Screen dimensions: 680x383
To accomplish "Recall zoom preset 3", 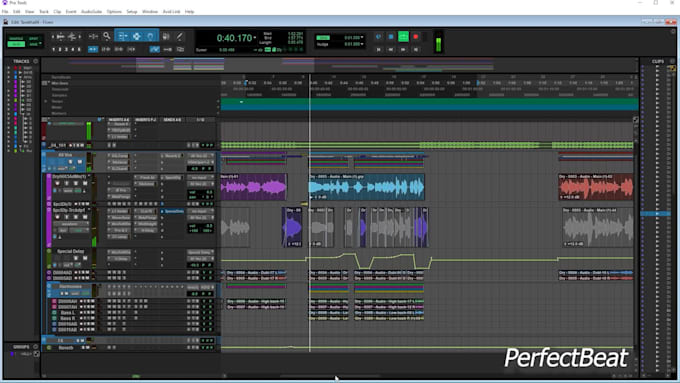I will click(66, 49).
